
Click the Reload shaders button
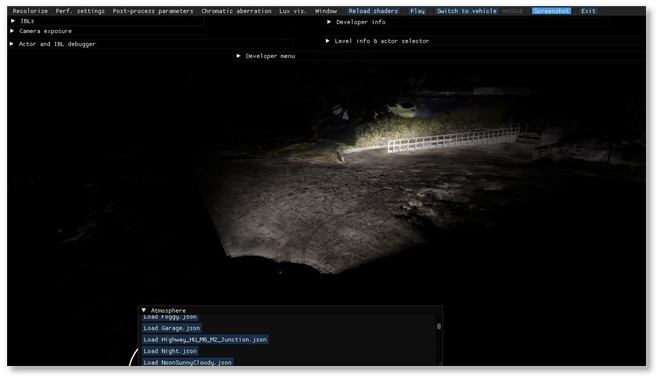click(x=373, y=11)
